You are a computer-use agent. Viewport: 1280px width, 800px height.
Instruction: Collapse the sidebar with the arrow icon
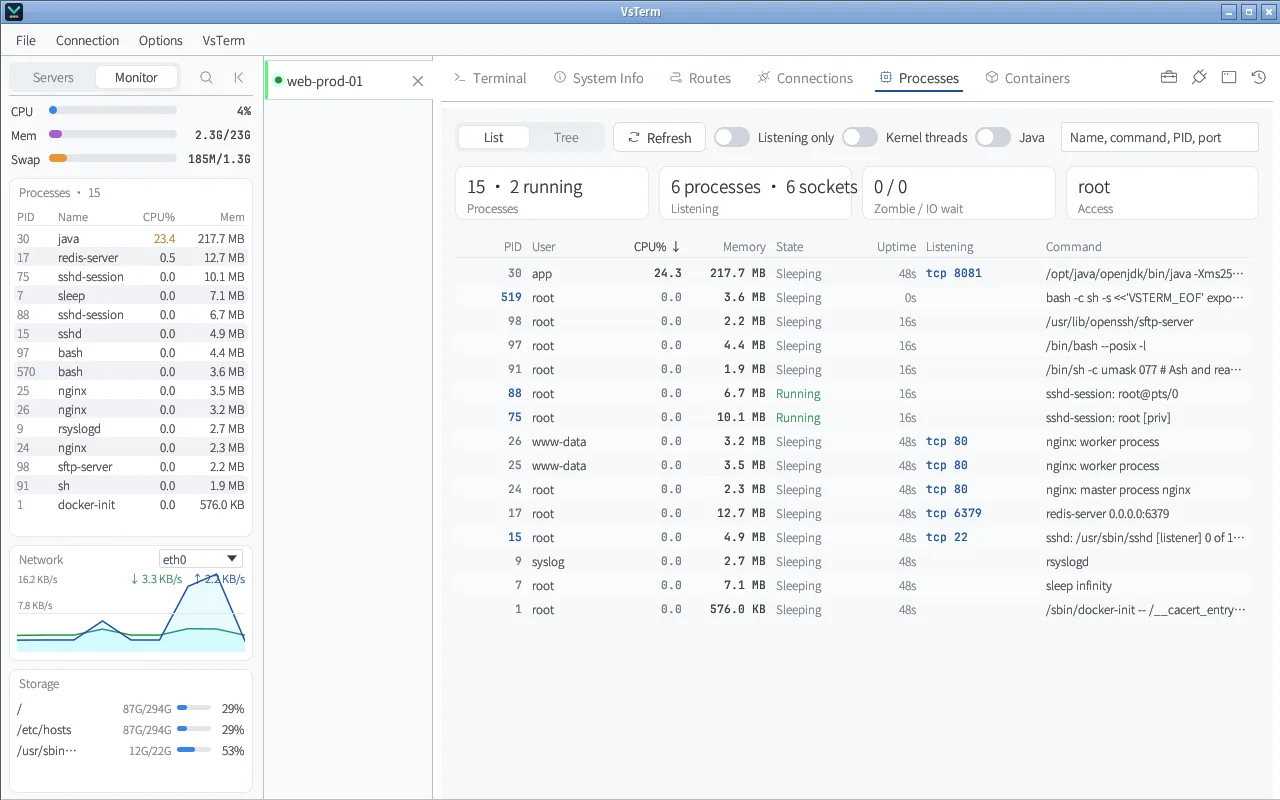(238, 77)
